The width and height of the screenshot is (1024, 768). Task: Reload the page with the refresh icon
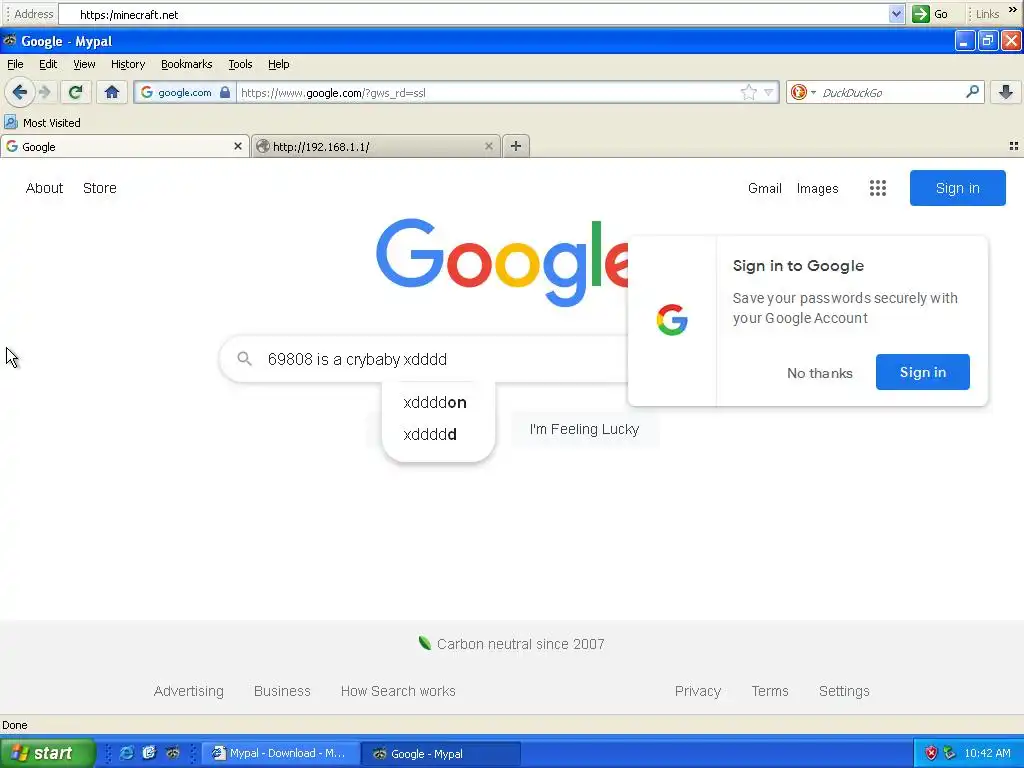click(x=76, y=92)
